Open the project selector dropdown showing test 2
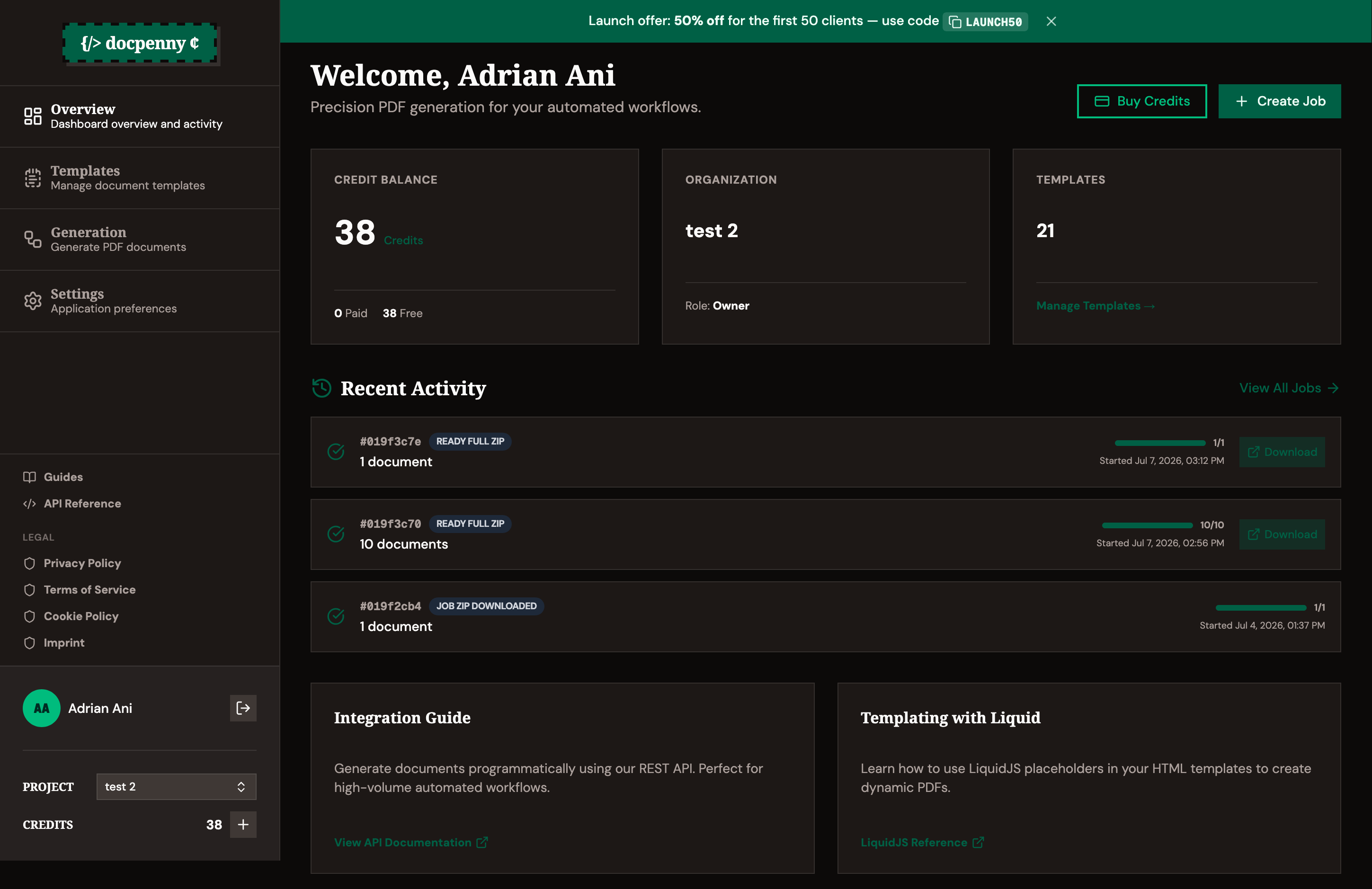 [x=177, y=786]
